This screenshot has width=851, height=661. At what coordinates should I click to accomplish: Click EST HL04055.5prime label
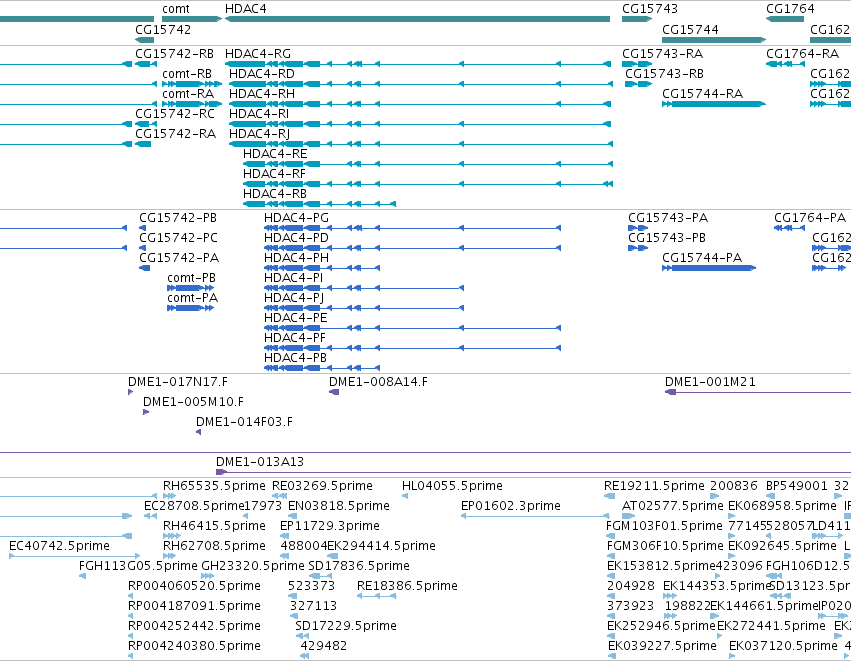click(x=452, y=486)
